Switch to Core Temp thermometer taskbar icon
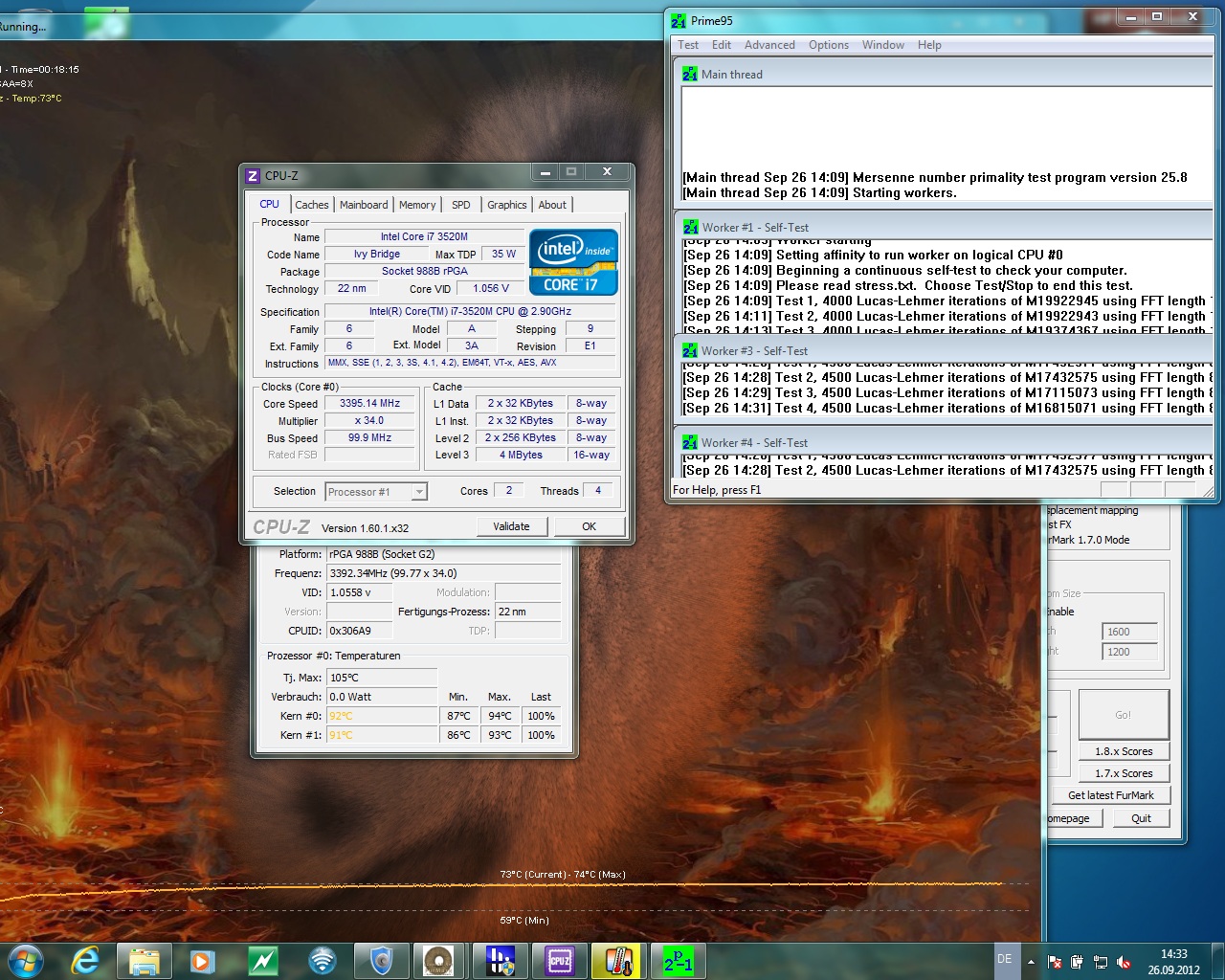 point(618,960)
